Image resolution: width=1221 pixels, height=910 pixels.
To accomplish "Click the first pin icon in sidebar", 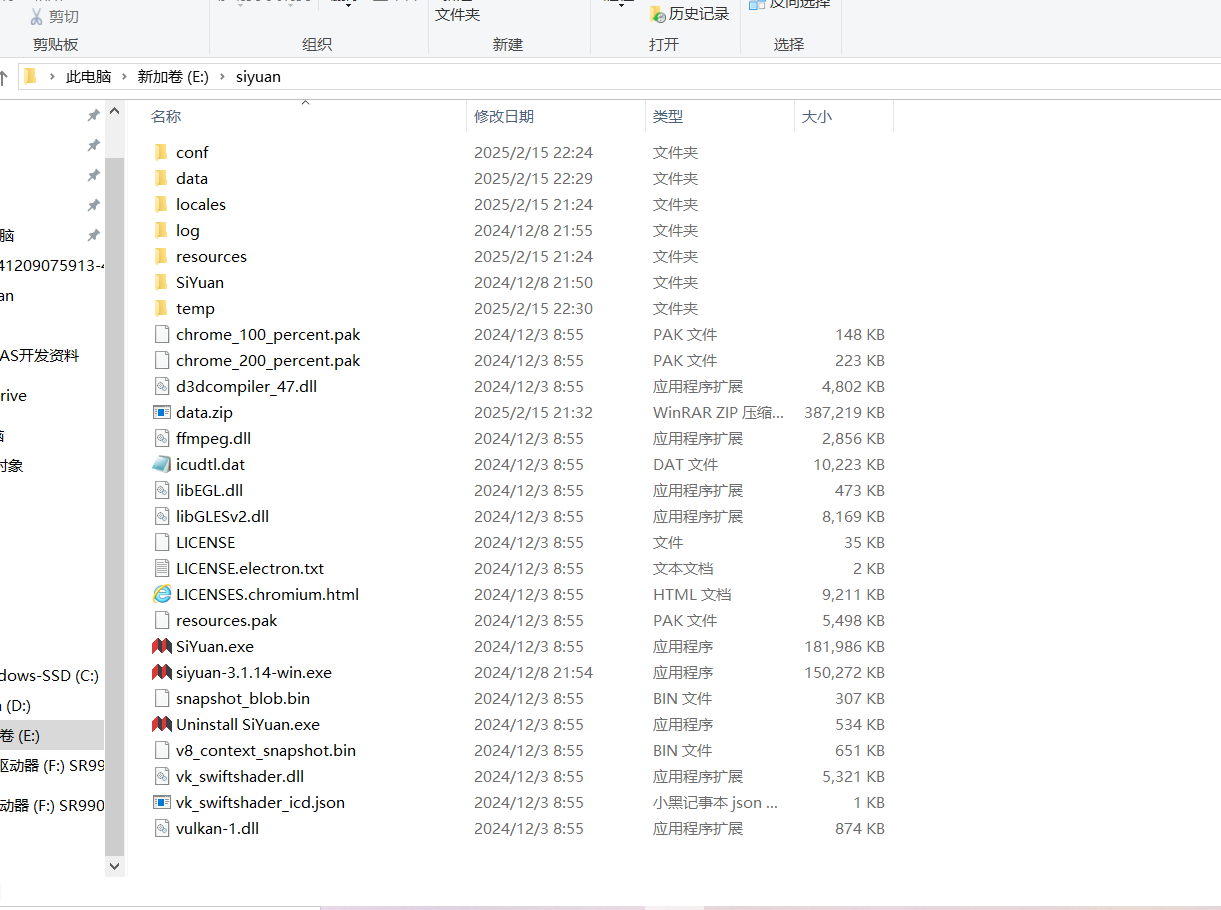I will (x=93, y=116).
